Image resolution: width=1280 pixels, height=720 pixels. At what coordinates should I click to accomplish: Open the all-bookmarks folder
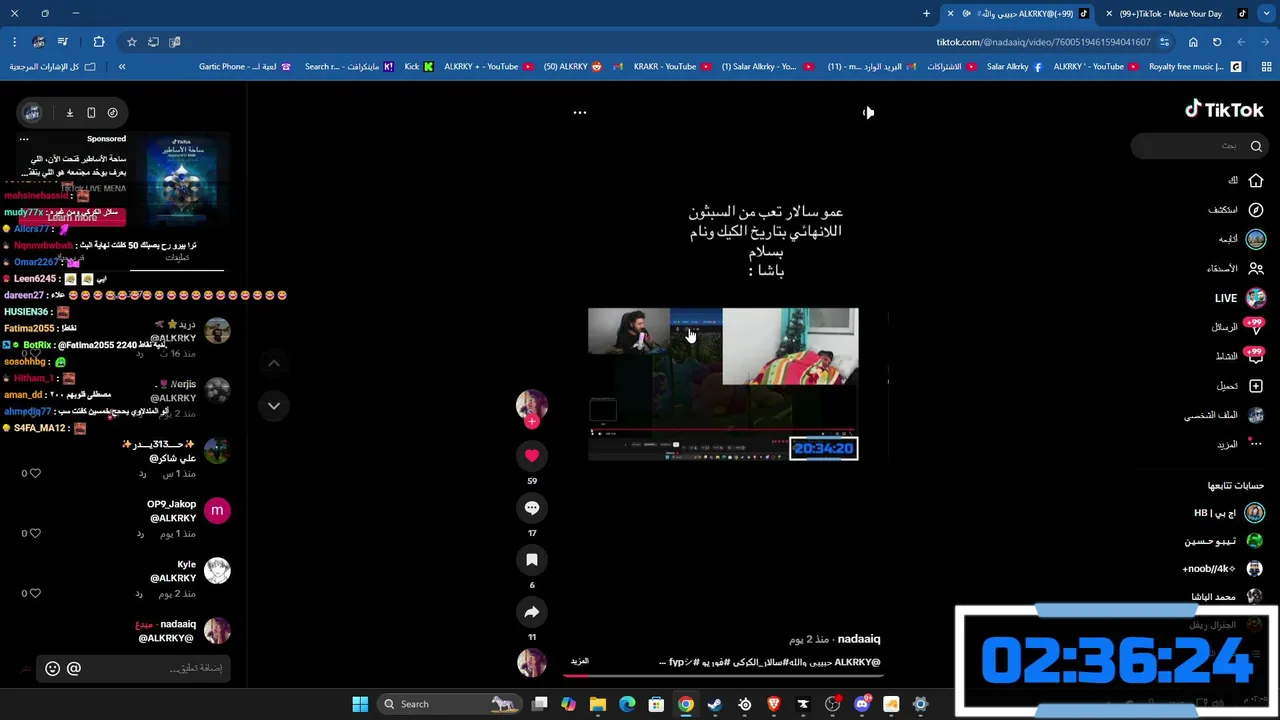52,67
